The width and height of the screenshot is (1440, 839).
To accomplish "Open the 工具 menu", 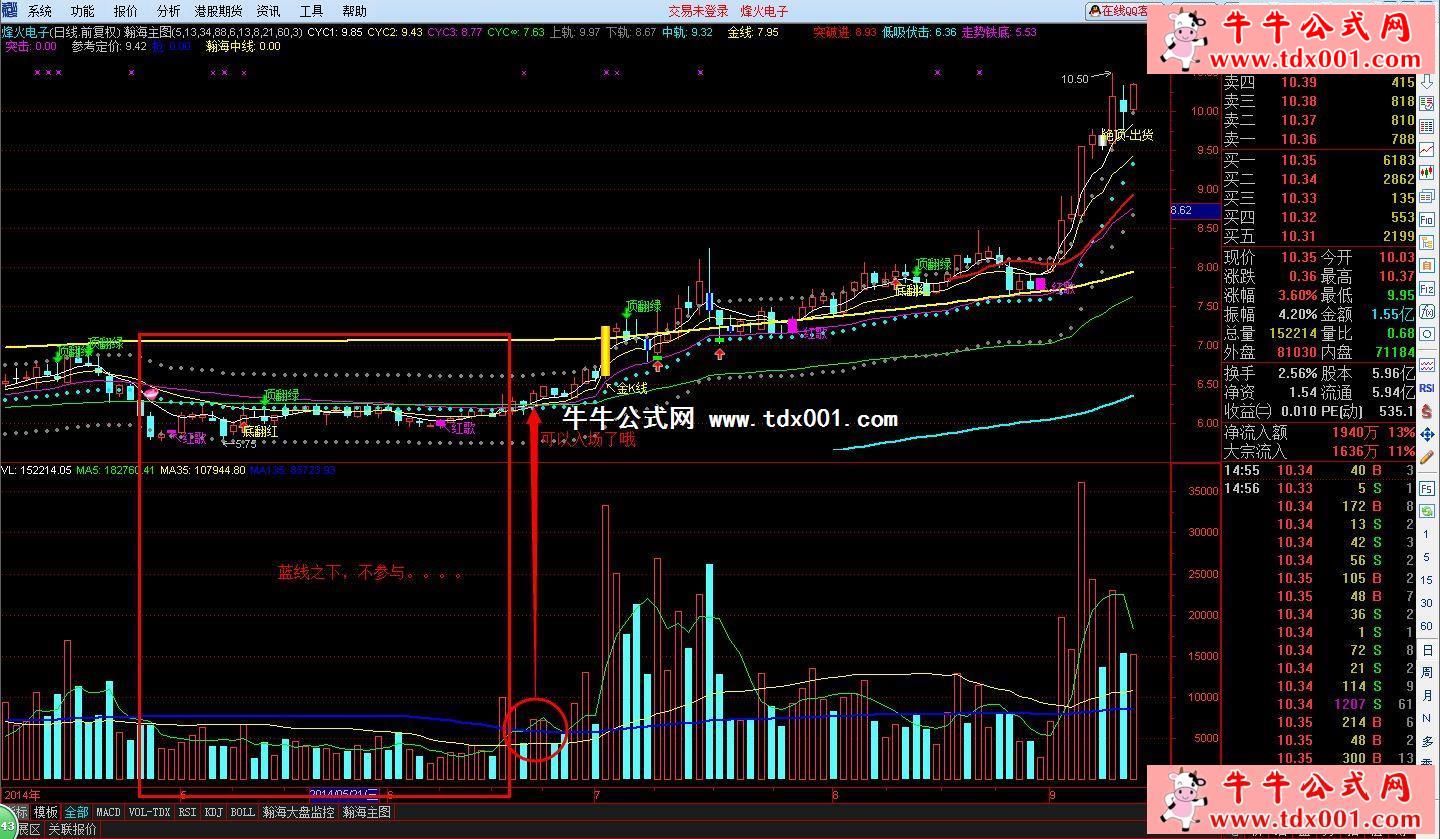I will (311, 11).
